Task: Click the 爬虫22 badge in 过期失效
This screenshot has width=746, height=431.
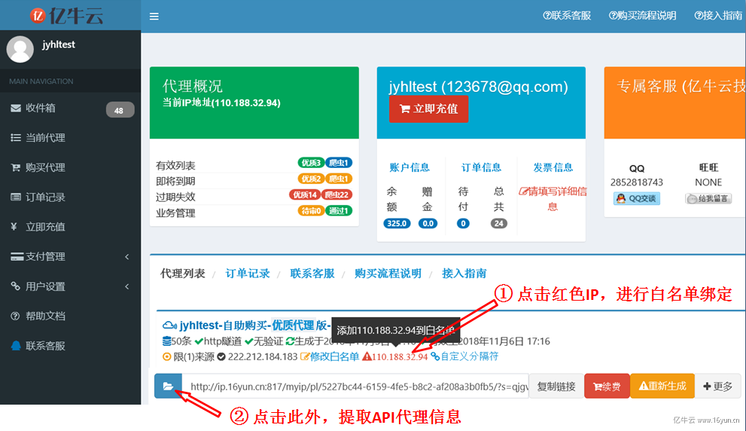Action: (x=337, y=195)
